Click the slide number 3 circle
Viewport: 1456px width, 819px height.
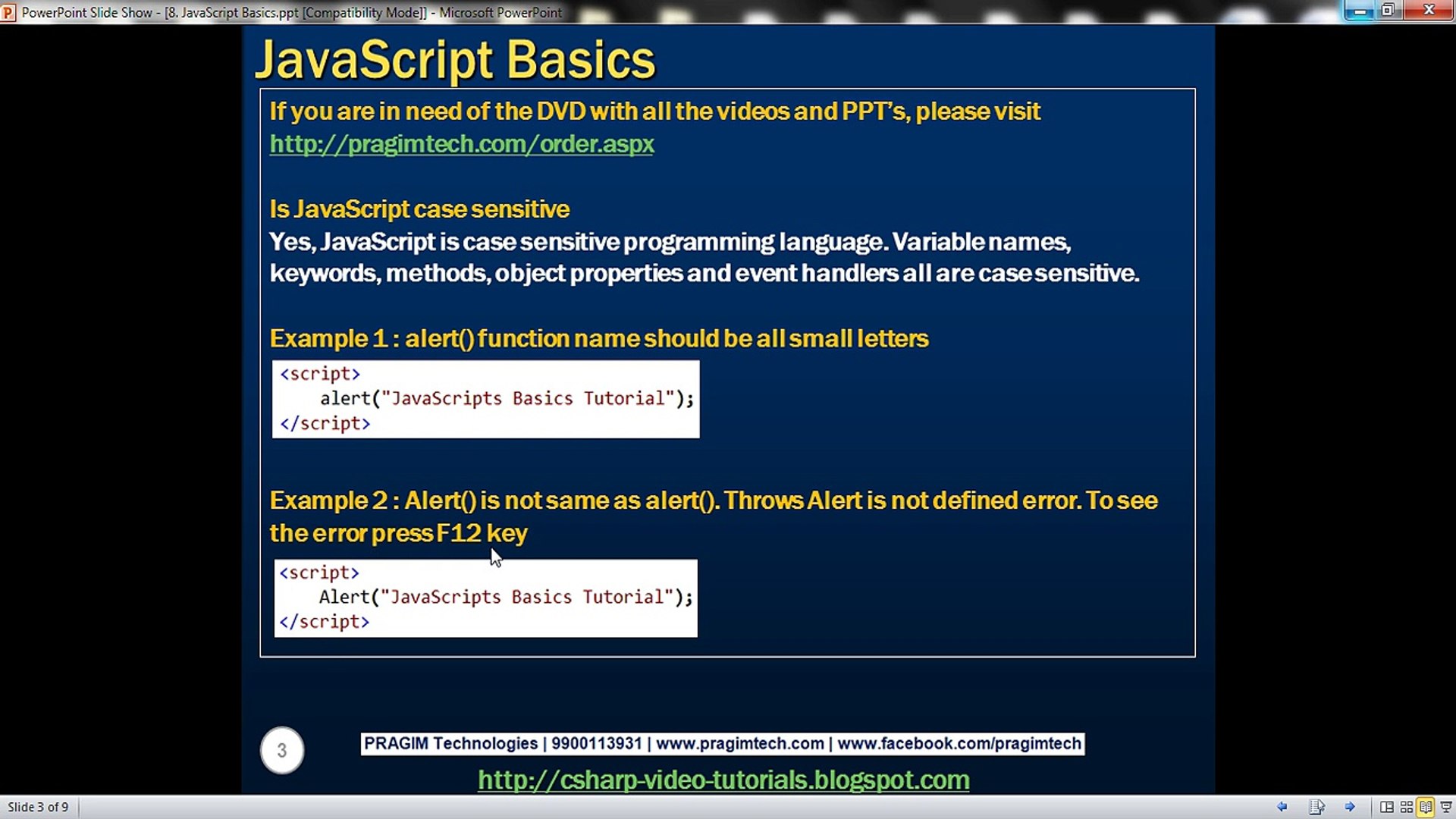click(282, 751)
